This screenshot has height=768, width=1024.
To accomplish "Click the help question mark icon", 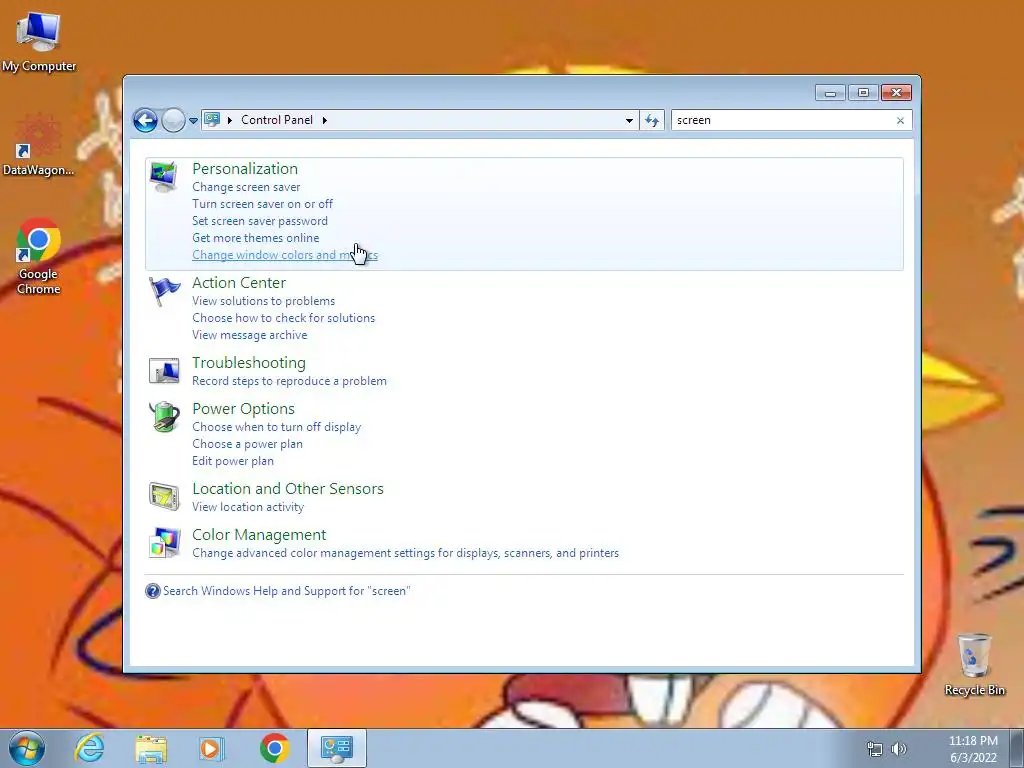I will (153, 591).
